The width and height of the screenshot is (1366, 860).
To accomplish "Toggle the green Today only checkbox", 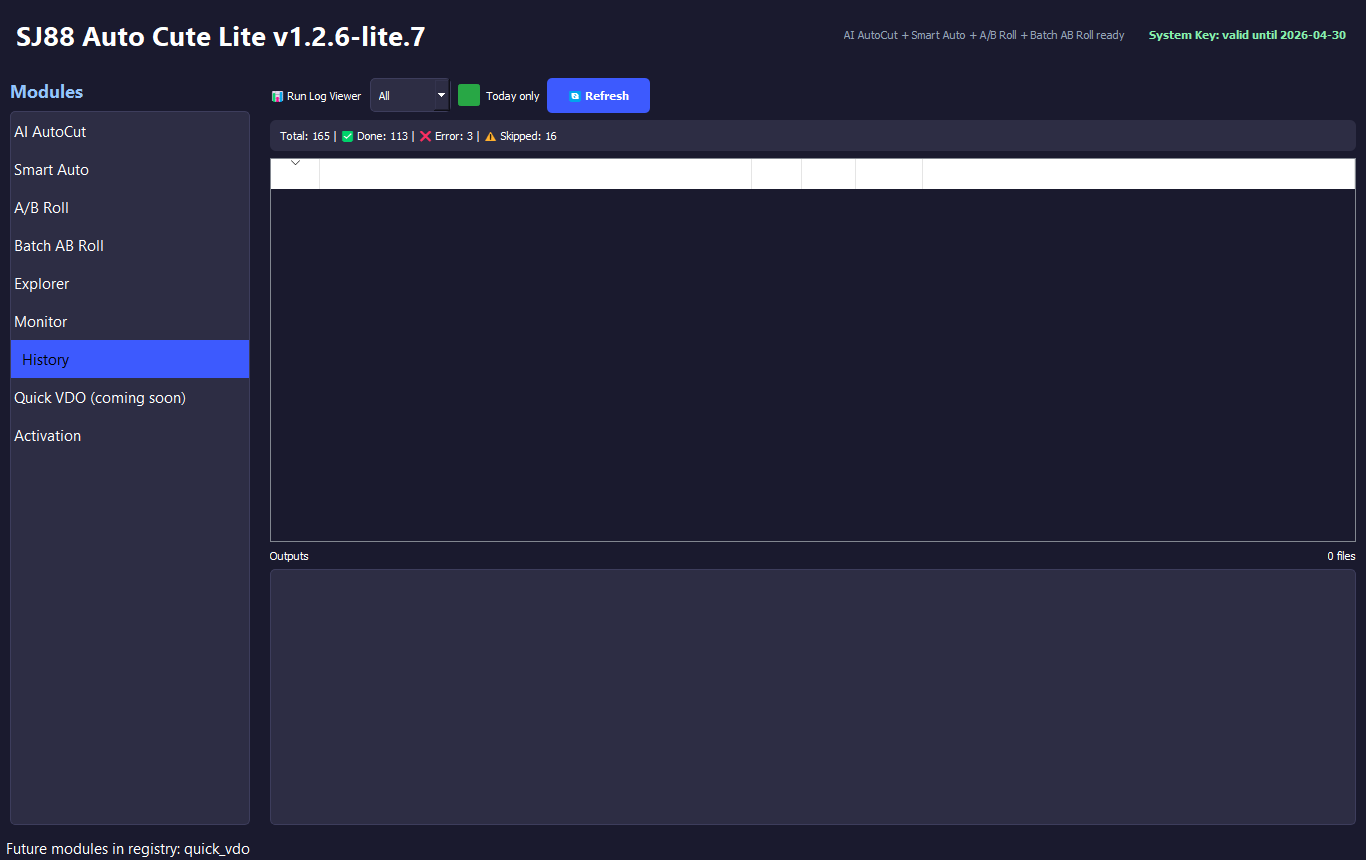I will coord(469,96).
